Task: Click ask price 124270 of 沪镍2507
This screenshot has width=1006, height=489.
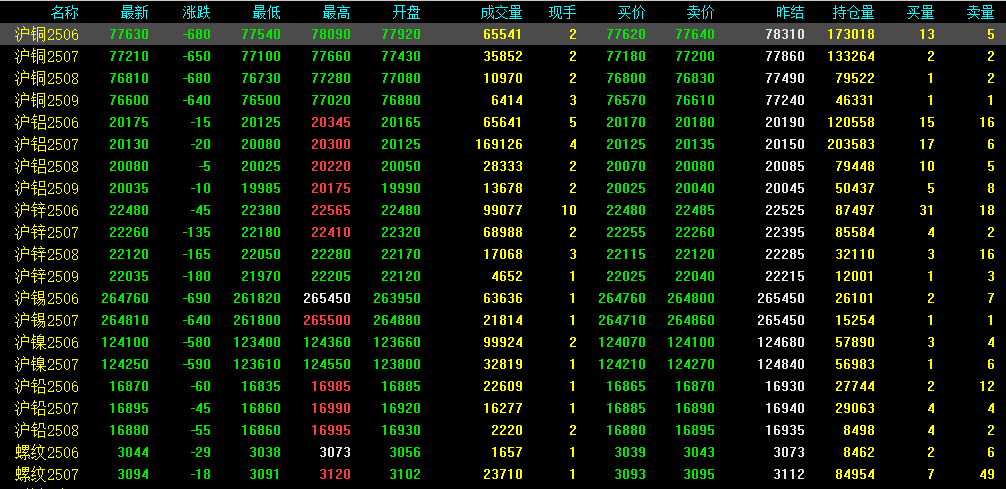Action: point(691,365)
